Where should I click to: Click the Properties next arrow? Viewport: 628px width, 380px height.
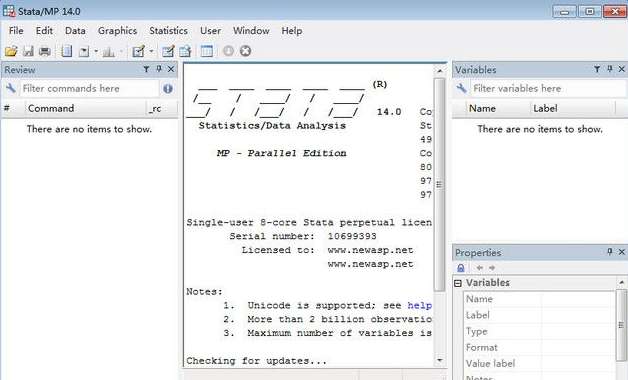pyautogui.click(x=492, y=268)
